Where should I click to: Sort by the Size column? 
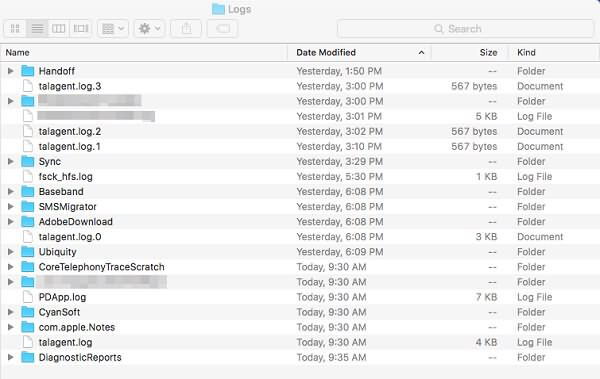(x=470, y=52)
